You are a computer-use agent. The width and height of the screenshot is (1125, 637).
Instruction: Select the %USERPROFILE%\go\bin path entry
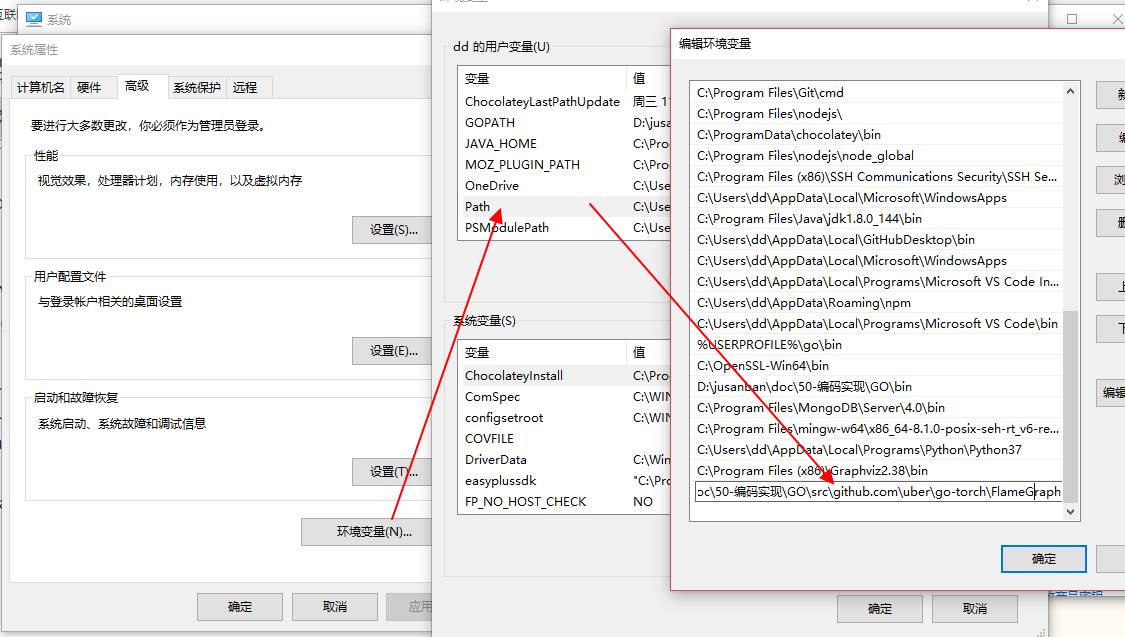pyautogui.click(x=761, y=344)
